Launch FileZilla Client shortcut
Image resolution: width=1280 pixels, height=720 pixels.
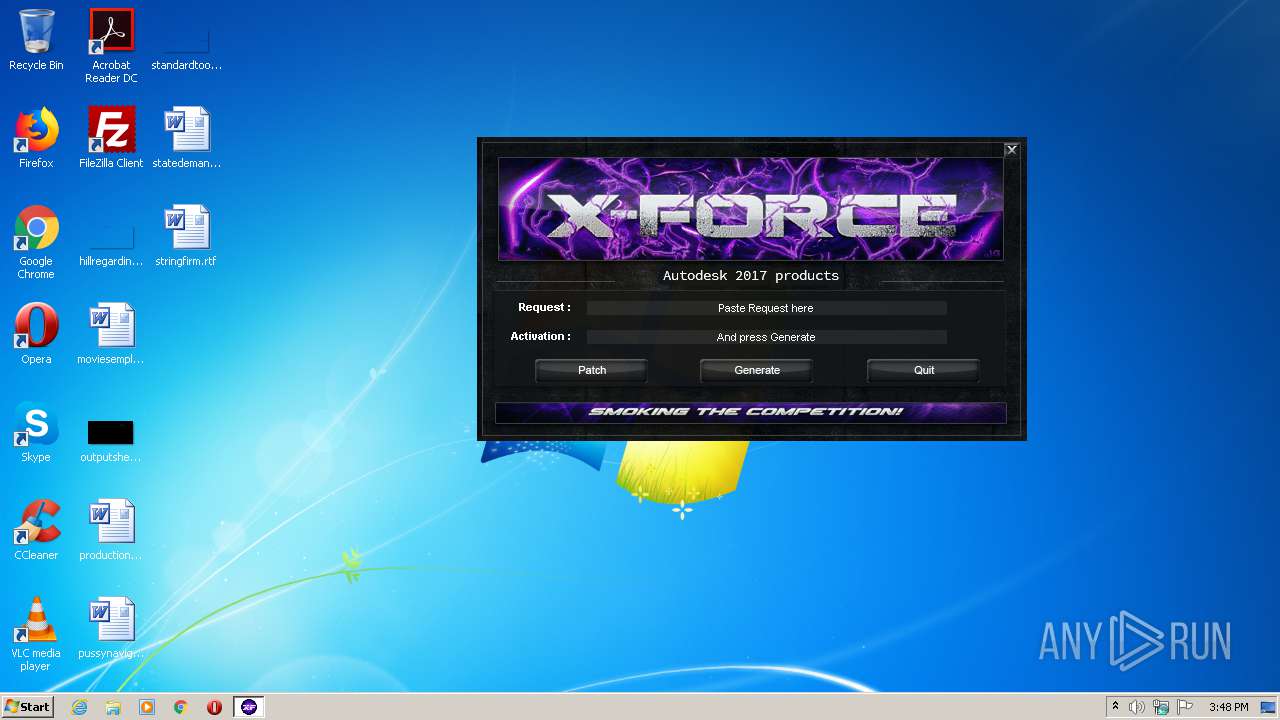pyautogui.click(x=111, y=139)
